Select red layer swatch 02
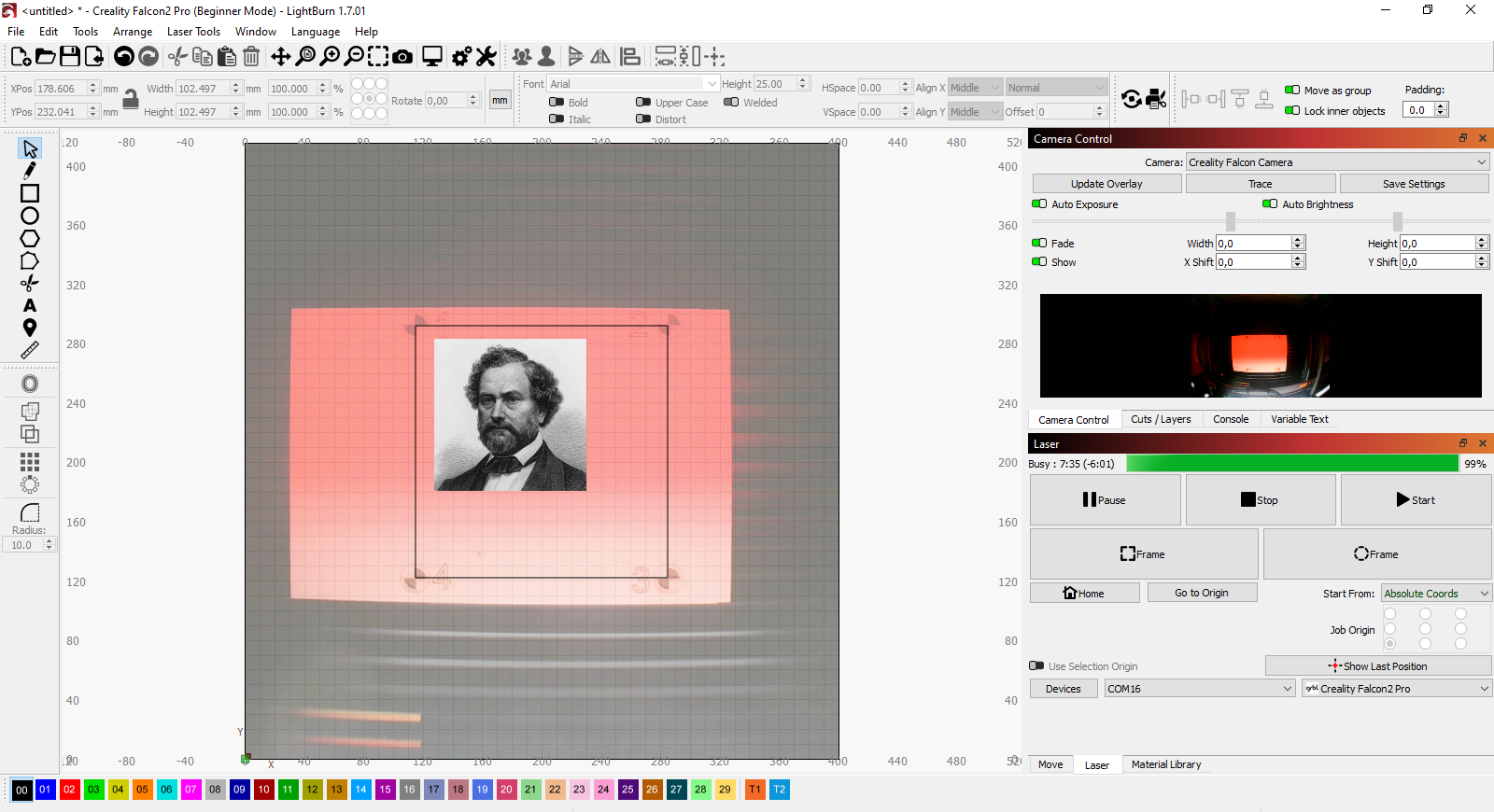The height and width of the screenshot is (812, 1494). click(x=69, y=790)
